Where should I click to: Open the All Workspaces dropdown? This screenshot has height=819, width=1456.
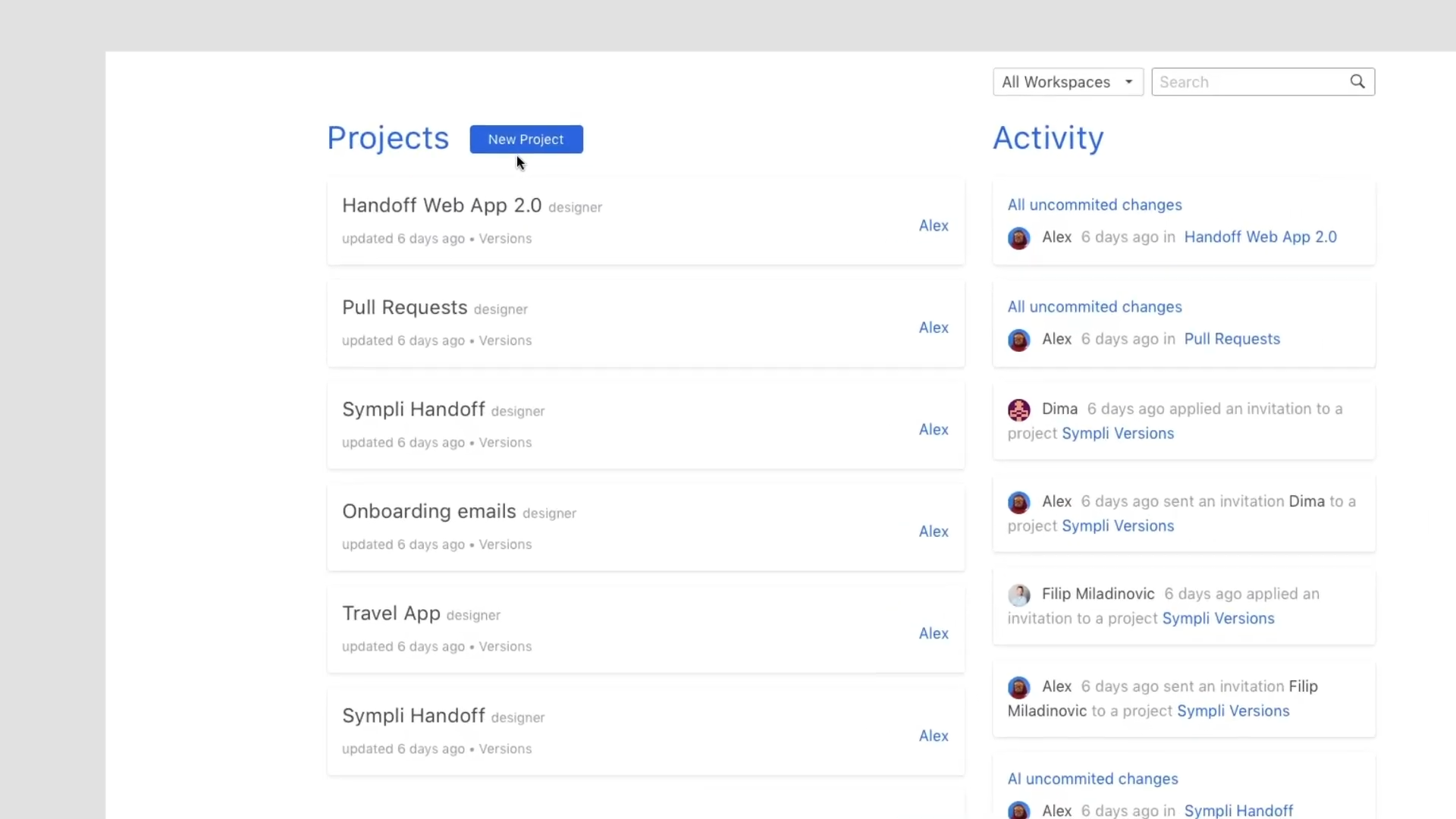click(1068, 82)
